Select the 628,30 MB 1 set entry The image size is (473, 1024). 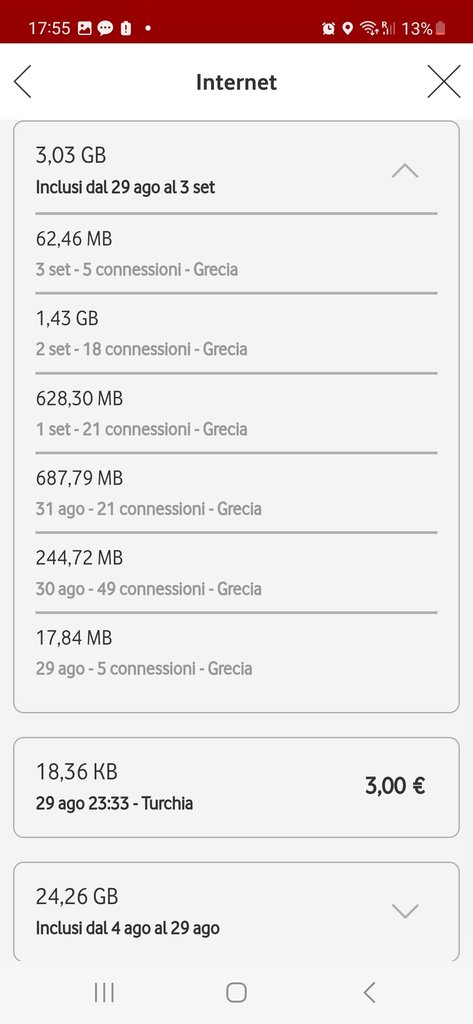(236, 413)
